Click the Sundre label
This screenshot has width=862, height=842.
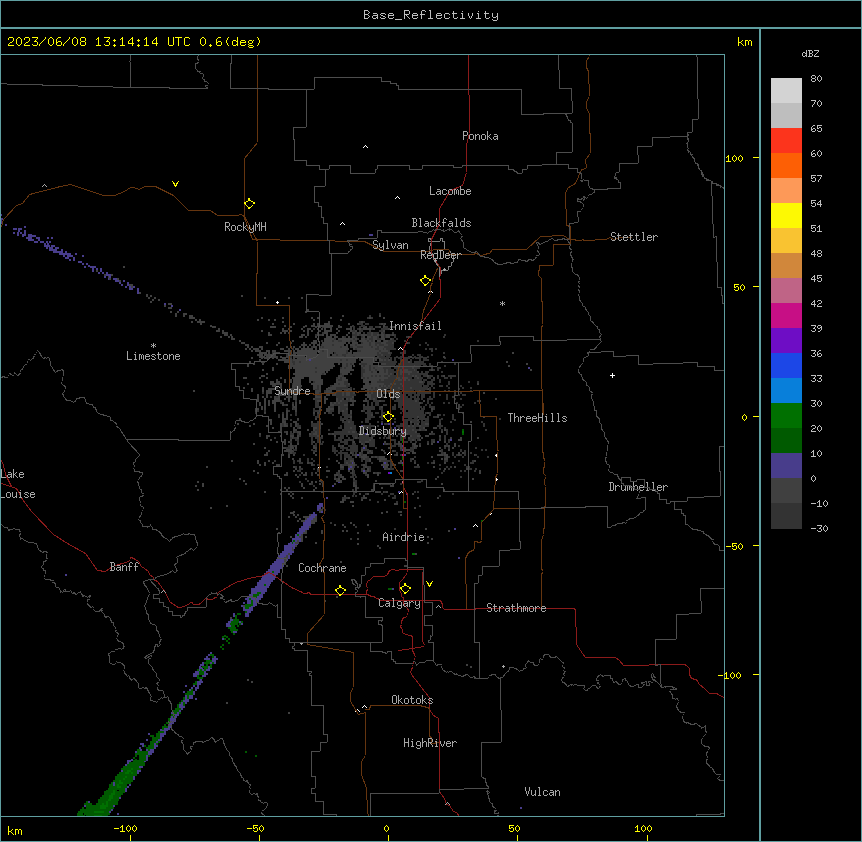click(x=292, y=391)
